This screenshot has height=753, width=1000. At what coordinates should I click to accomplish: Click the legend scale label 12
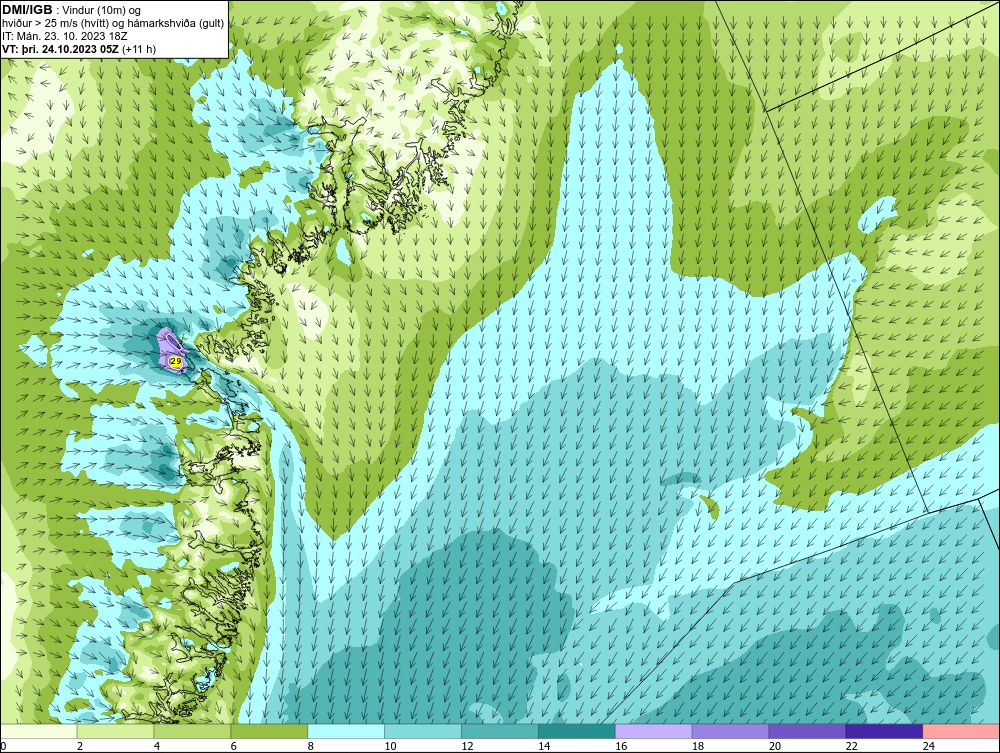click(467, 746)
